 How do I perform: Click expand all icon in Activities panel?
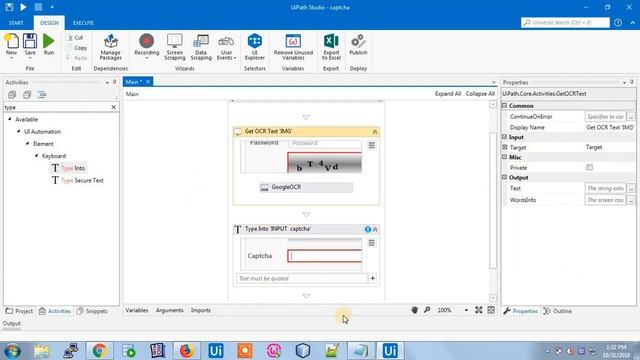click(x=12, y=95)
